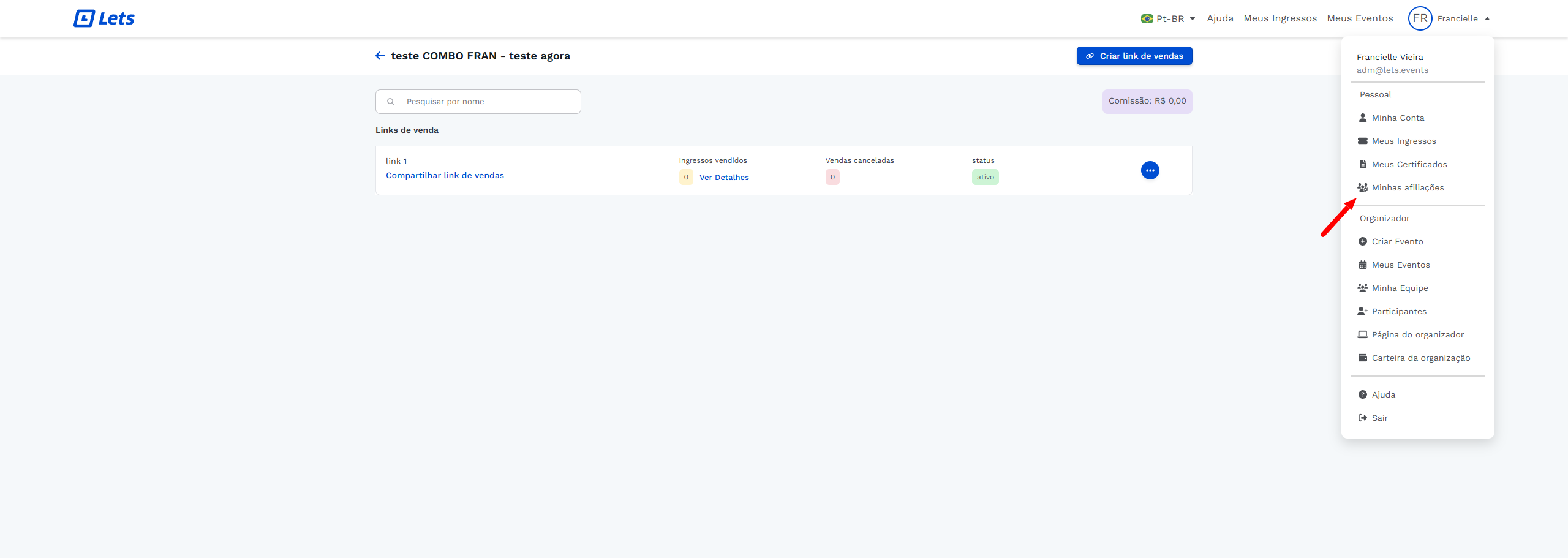Click the Minha Conta person icon

point(1362,118)
